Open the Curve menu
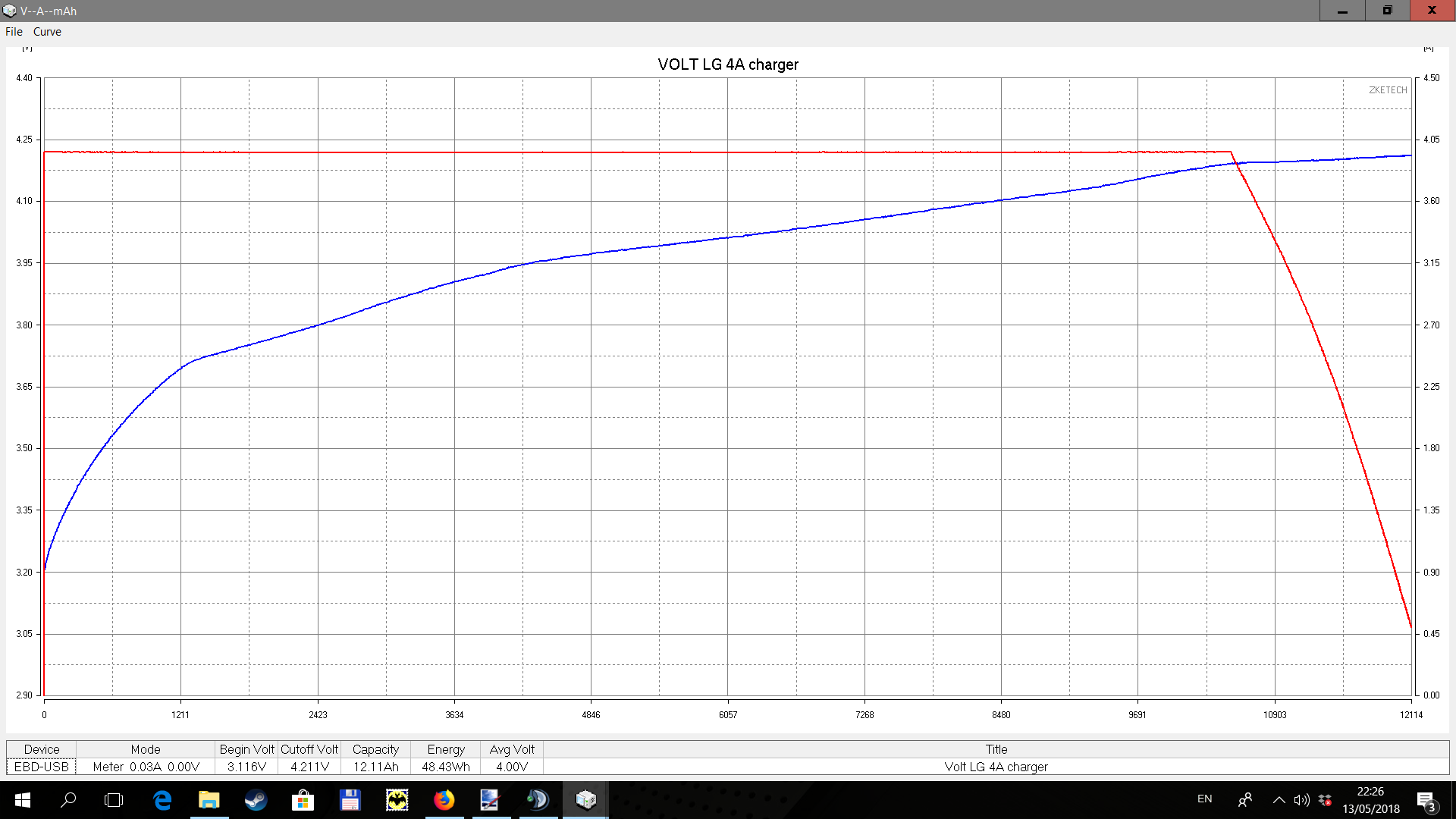 pos(47,32)
